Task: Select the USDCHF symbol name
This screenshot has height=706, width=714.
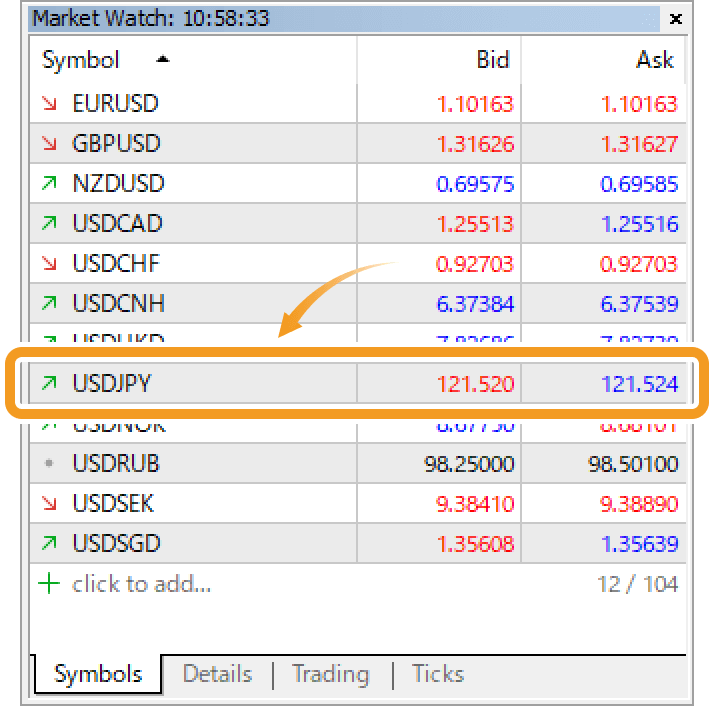Action: pyautogui.click(x=116, y=263)
